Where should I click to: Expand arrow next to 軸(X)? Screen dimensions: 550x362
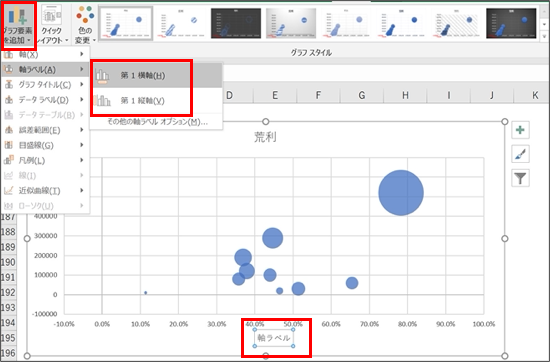pyautogui.click(x=82, y=54)
